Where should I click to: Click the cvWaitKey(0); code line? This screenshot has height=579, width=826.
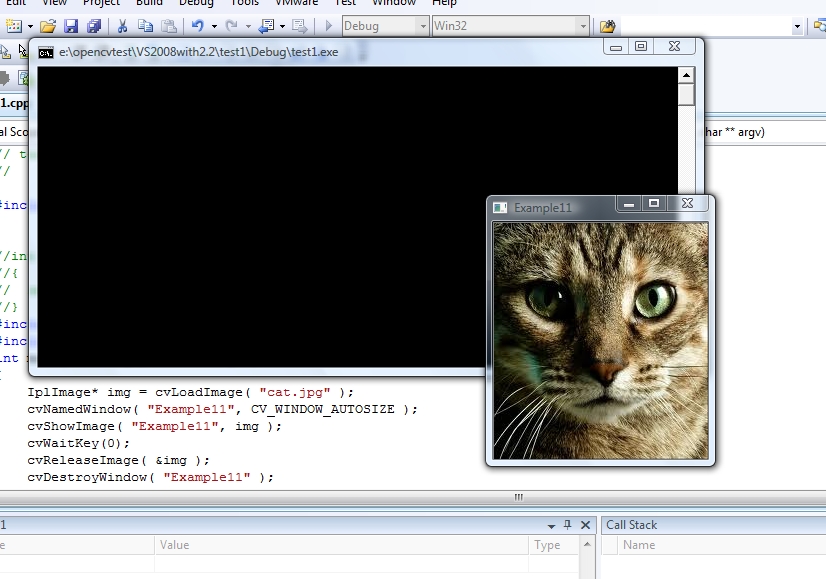(78, 443)
